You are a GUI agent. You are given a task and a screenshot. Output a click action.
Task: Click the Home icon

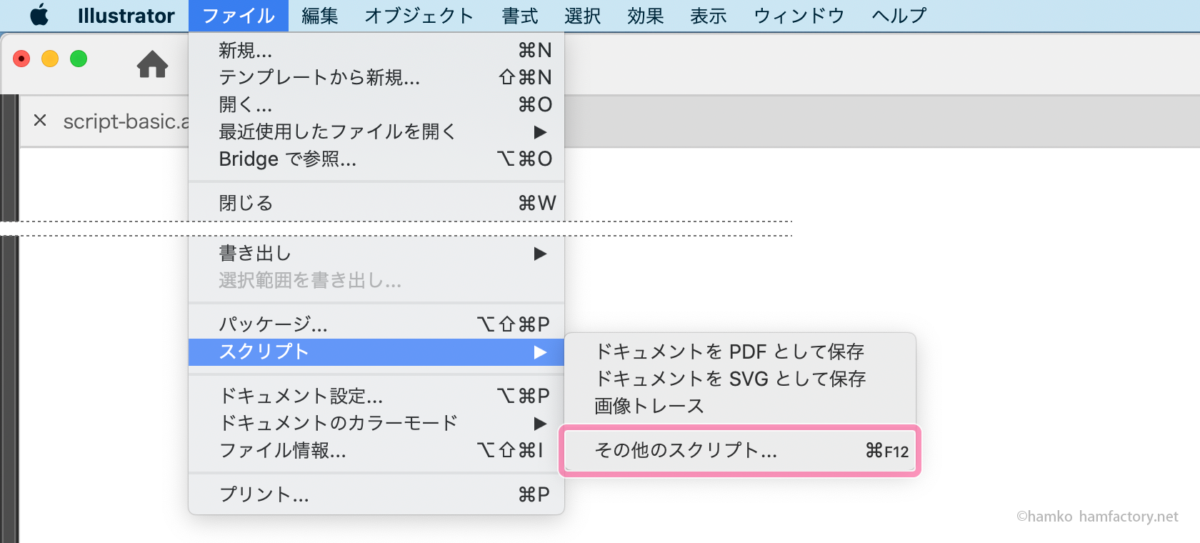(152, 66)
